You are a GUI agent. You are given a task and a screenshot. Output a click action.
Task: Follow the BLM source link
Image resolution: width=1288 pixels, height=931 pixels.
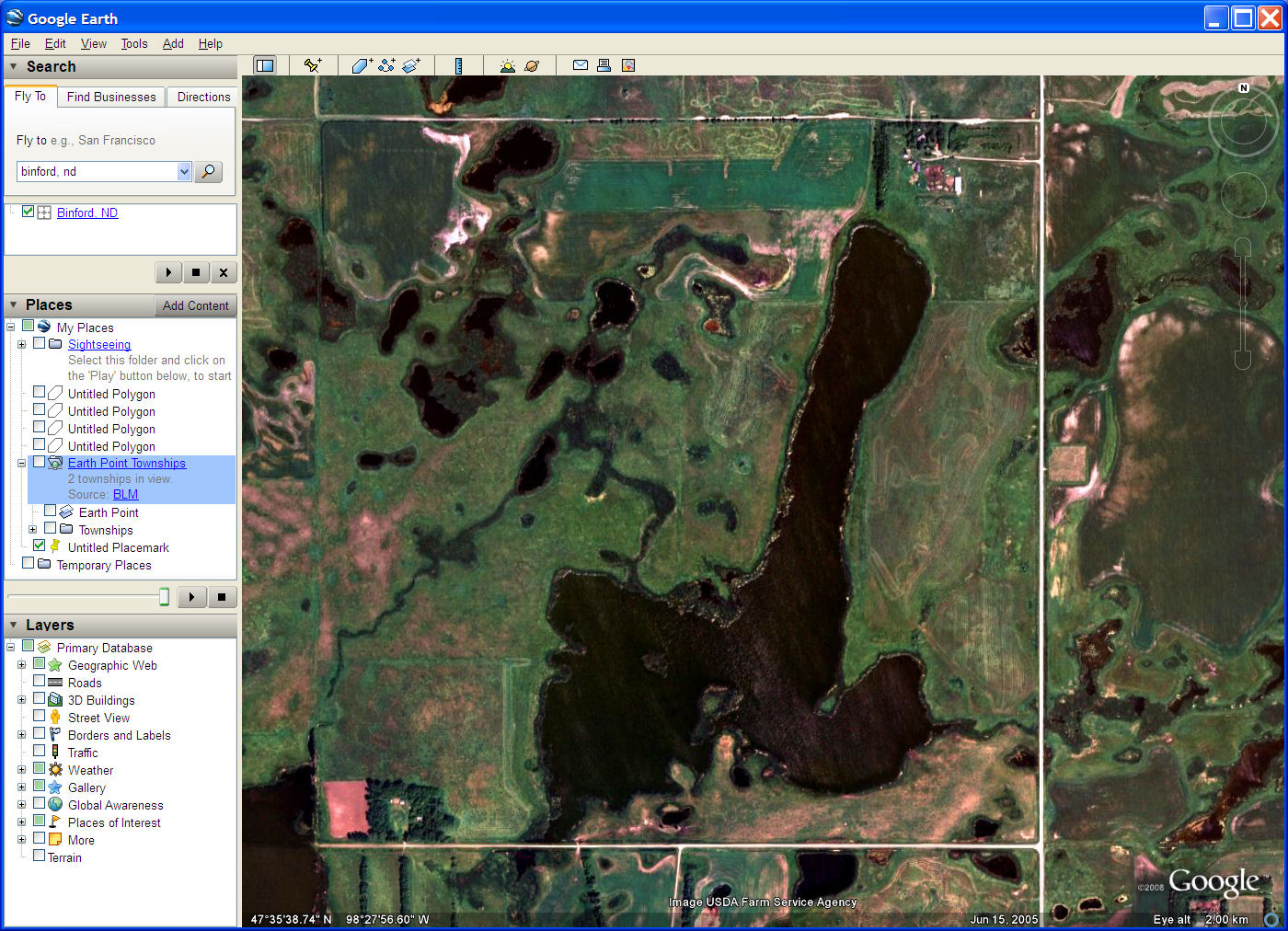tap(125, 494)
